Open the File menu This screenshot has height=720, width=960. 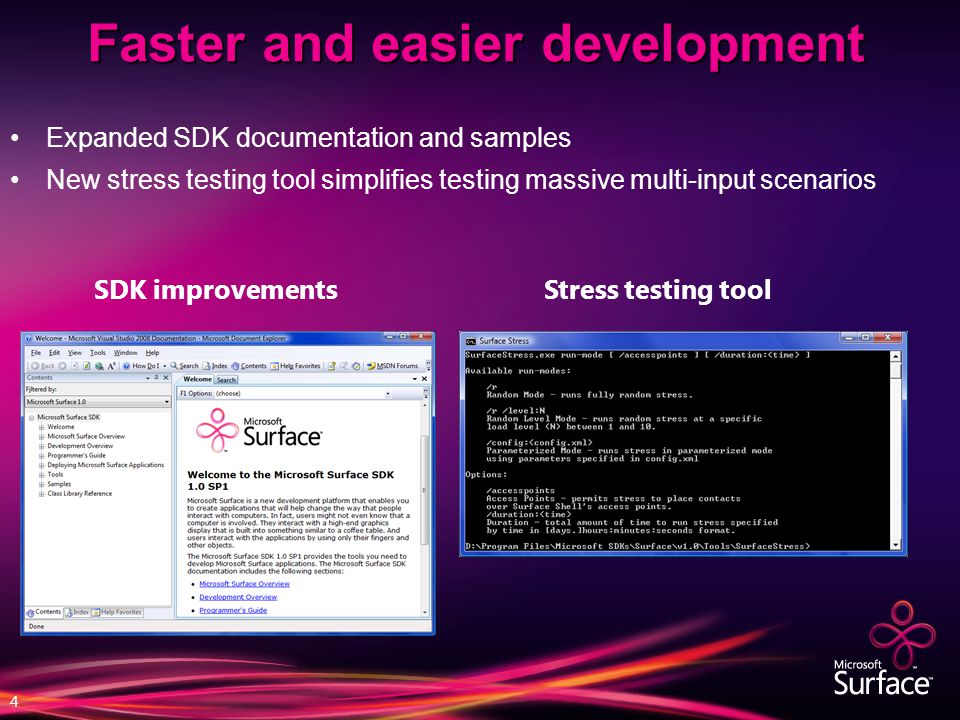(x=36, y=353)
